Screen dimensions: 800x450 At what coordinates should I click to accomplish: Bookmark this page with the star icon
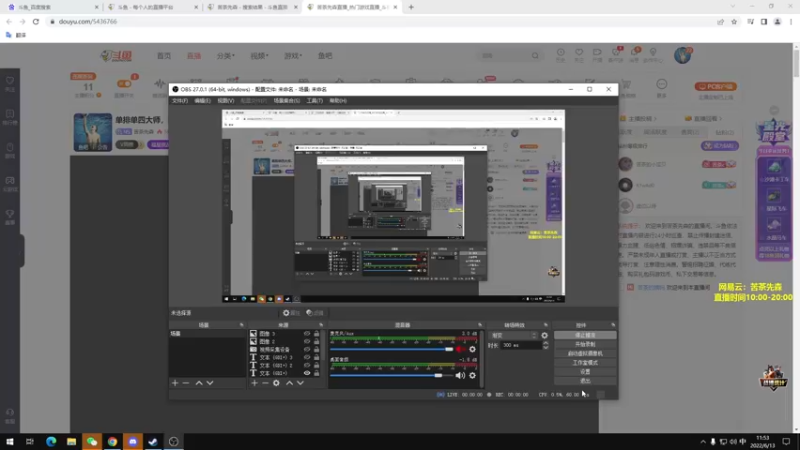pos(734,21)
